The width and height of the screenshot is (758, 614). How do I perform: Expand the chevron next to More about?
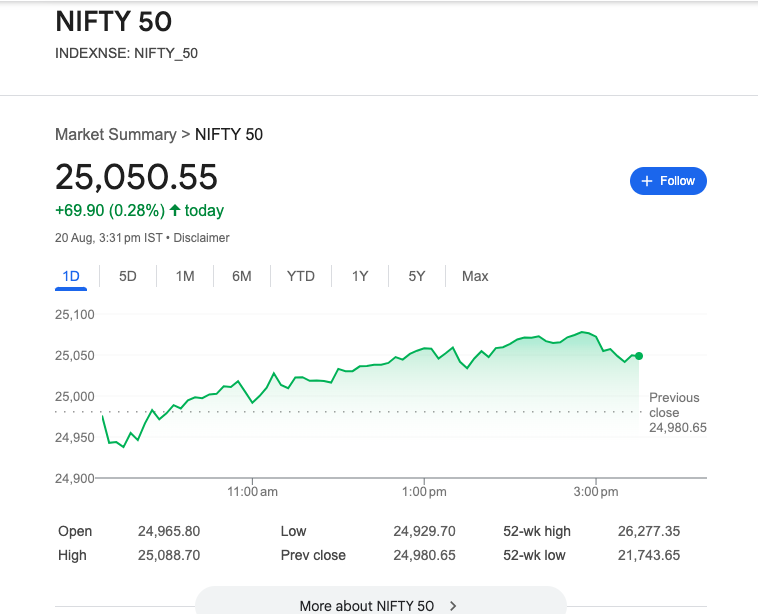click(x=453, y=605)
